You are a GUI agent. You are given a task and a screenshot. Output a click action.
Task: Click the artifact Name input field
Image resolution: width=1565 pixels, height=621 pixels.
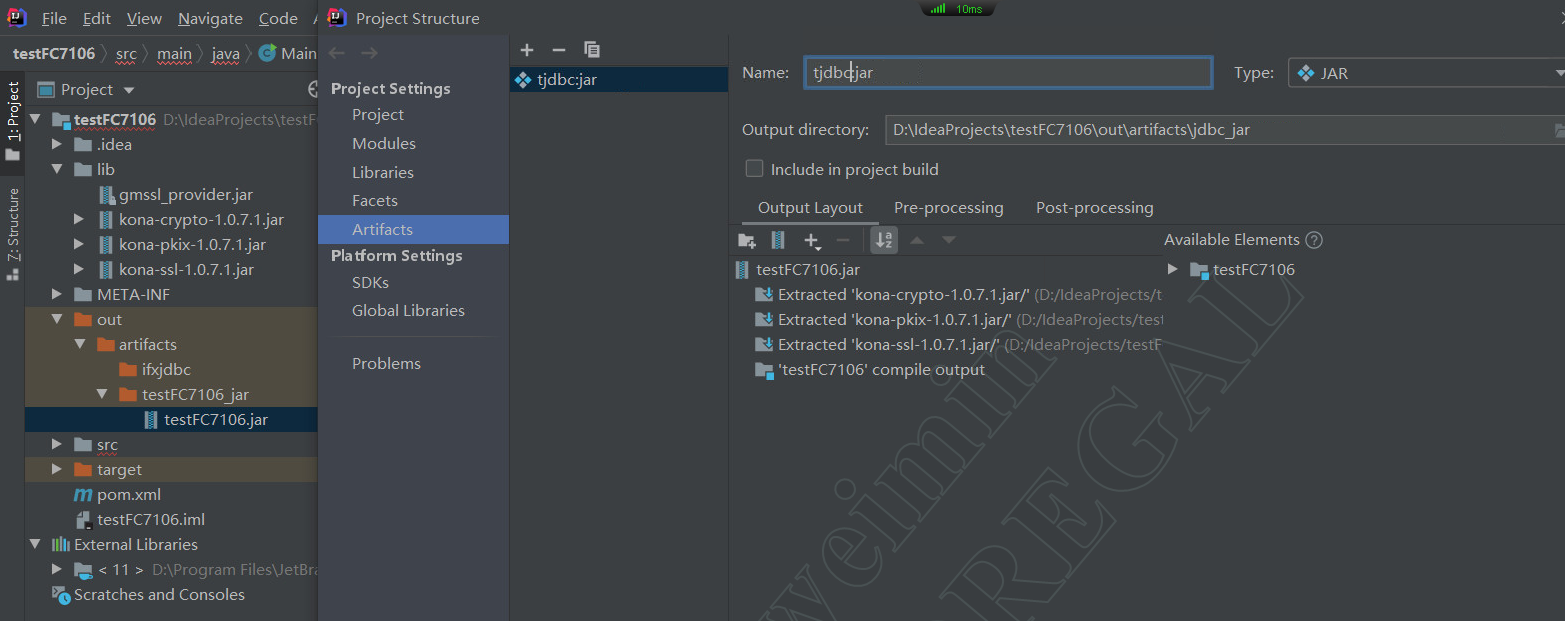pyautogui.click(x=1008, y=73)
